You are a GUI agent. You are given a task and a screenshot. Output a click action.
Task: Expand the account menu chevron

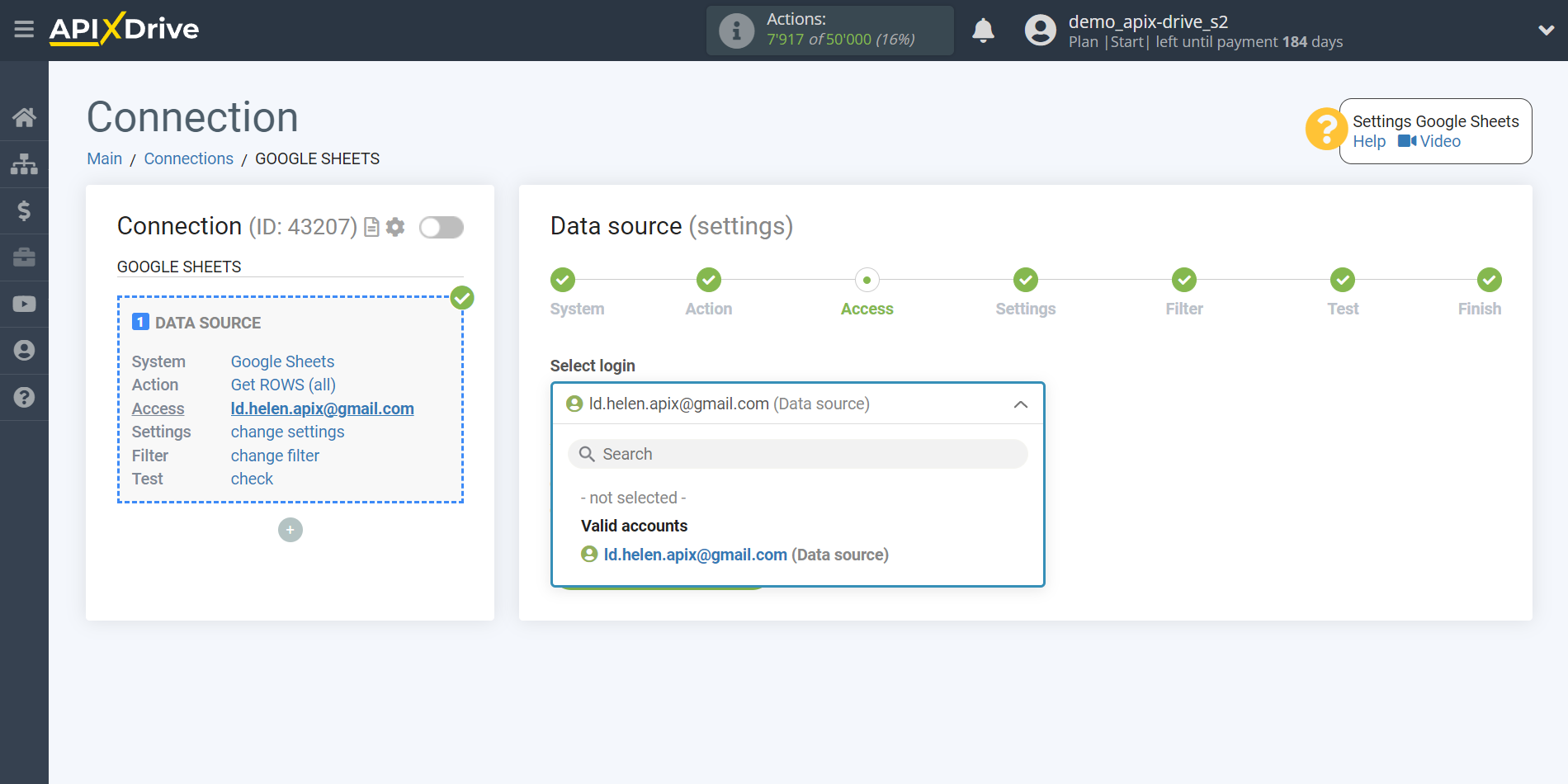[1546, 31]
